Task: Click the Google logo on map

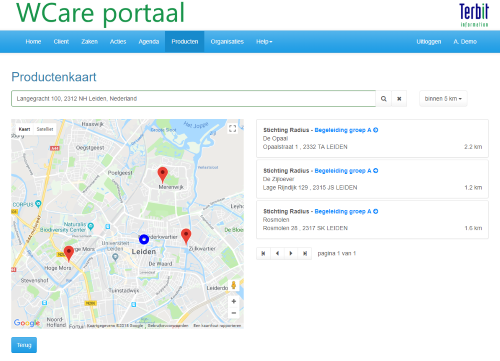Action: [27, 323]
